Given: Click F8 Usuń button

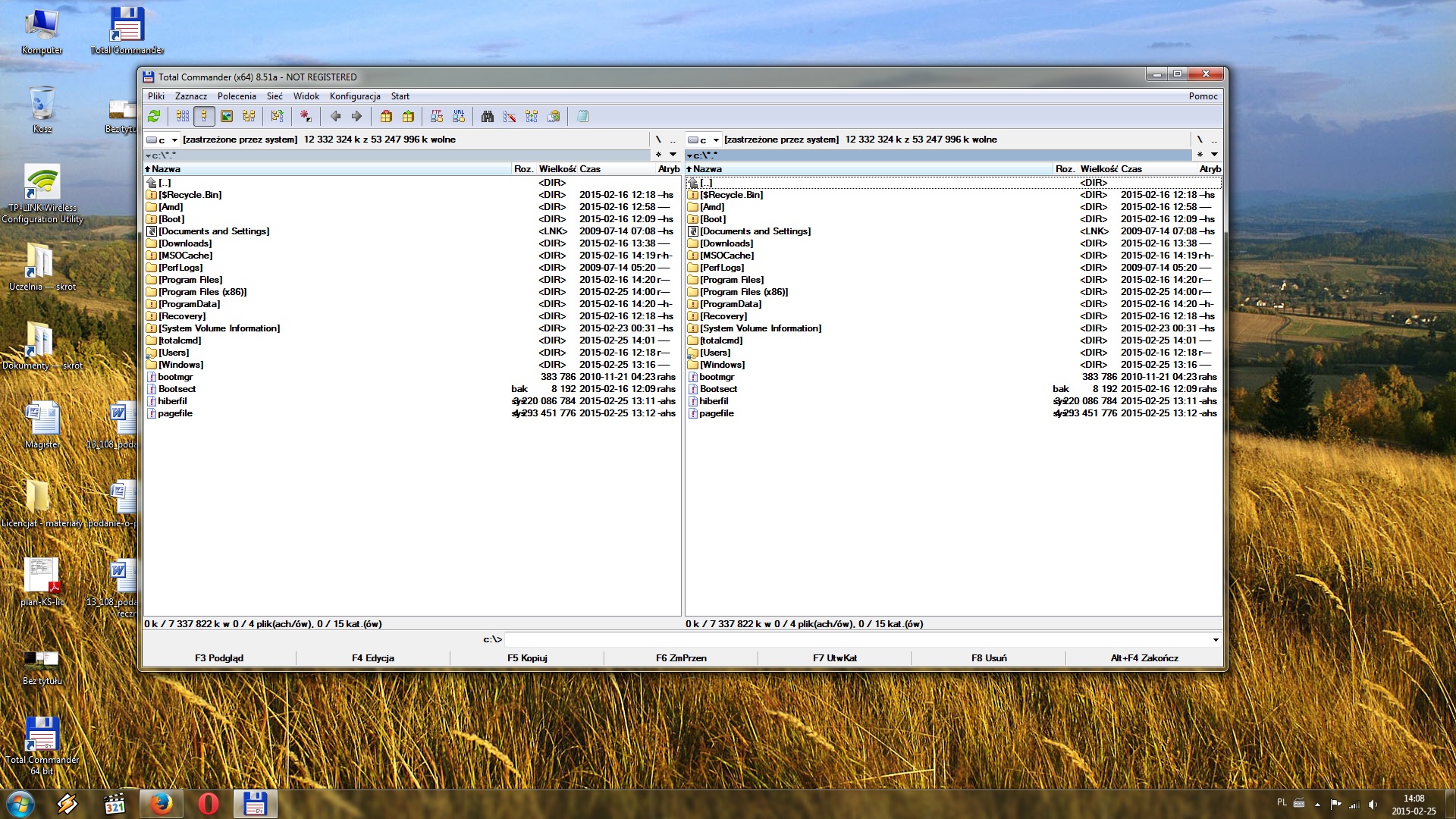Looking at the screenshot, I should 989,658.
